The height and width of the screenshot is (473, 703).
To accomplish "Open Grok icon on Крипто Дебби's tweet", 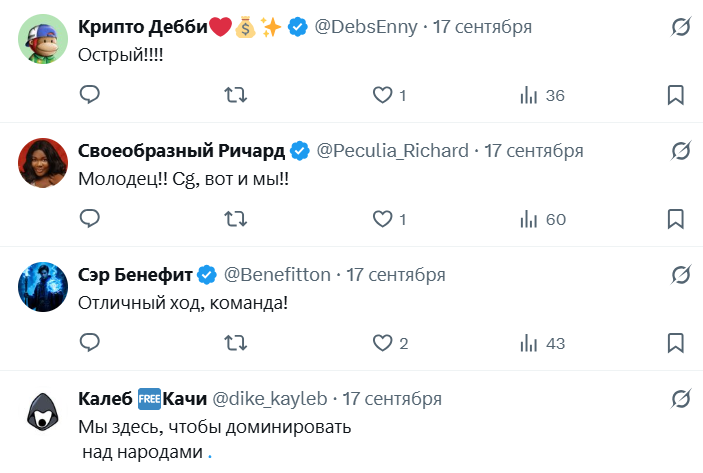I will tap(679, 27).
